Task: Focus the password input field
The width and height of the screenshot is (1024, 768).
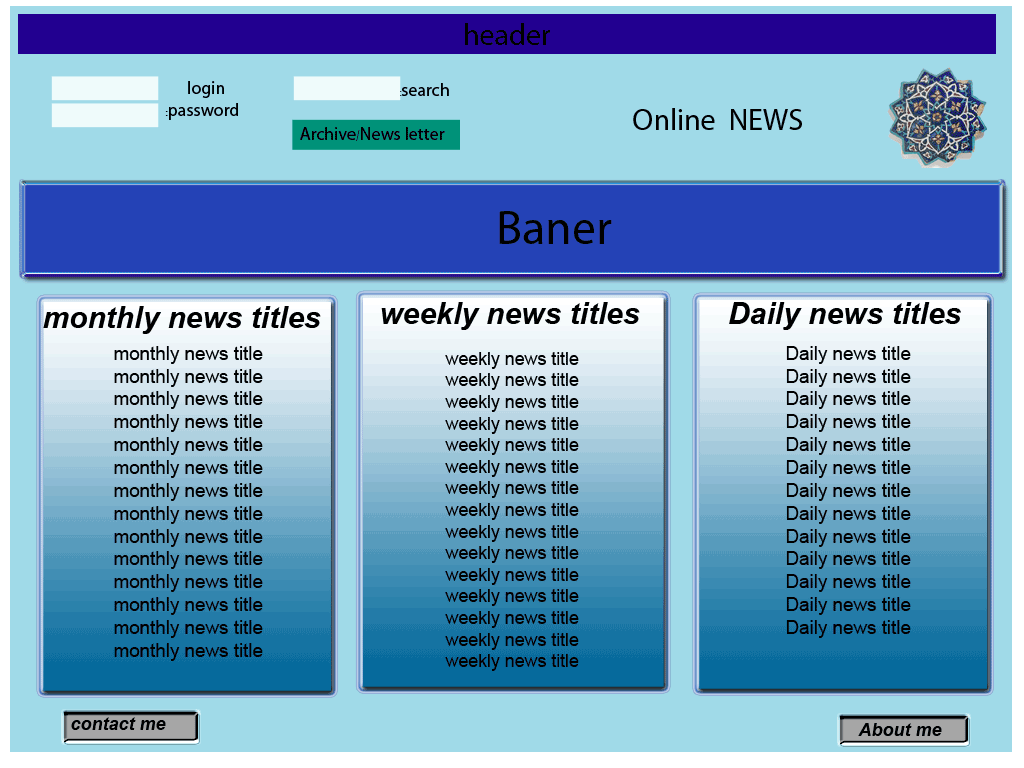Action: coord(105,115)
